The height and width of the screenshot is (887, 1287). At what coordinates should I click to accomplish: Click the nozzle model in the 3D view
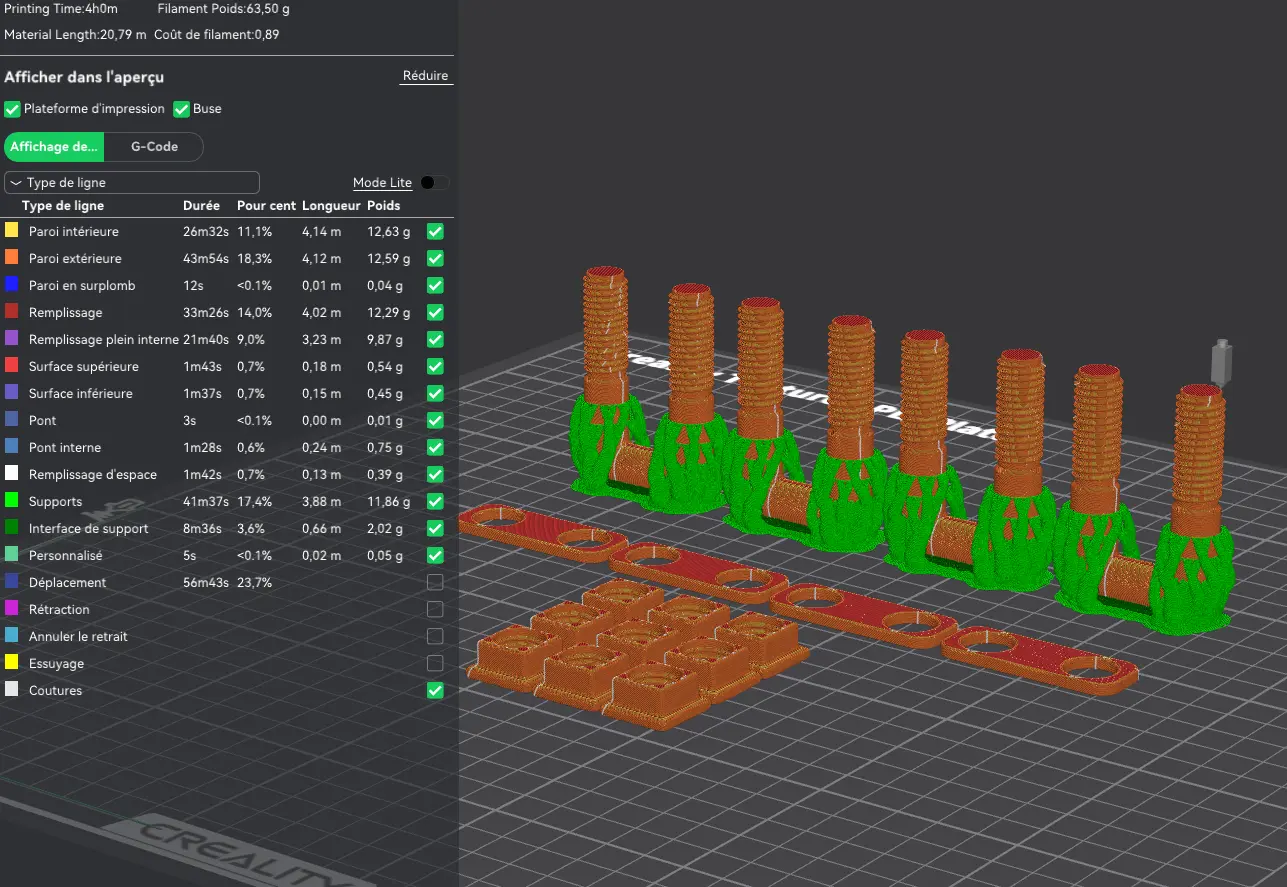point(1221,364)
